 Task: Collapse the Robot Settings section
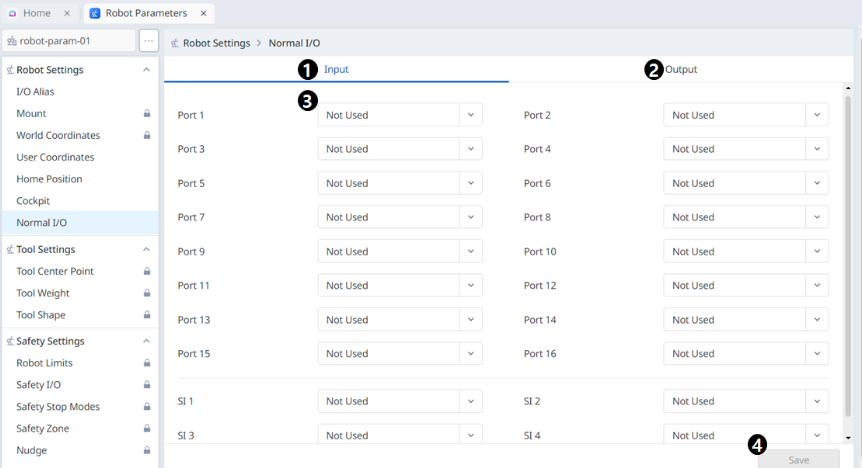click(x=147, y=70)
